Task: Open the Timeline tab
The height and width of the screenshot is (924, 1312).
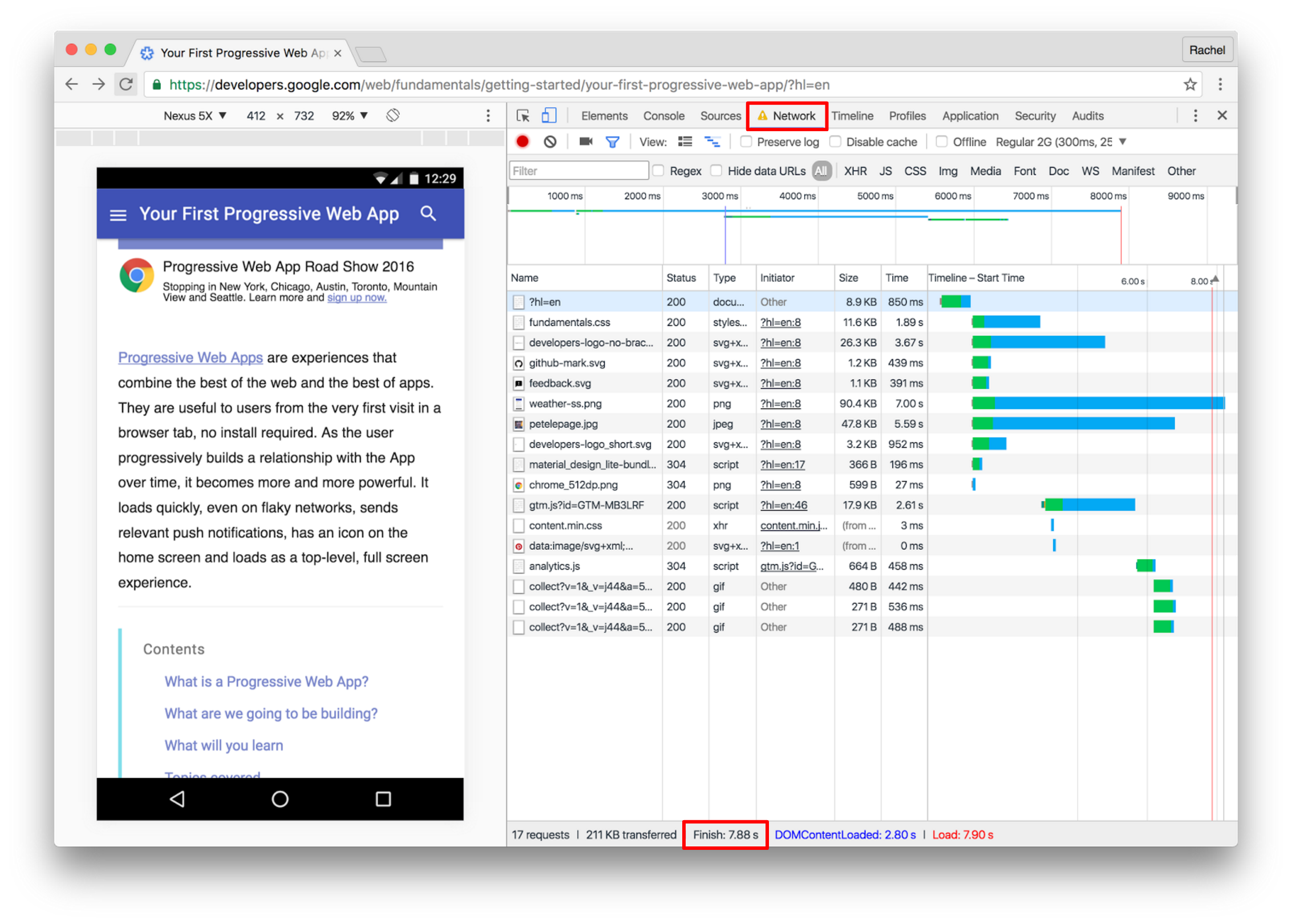Action: tap(852, 116)
